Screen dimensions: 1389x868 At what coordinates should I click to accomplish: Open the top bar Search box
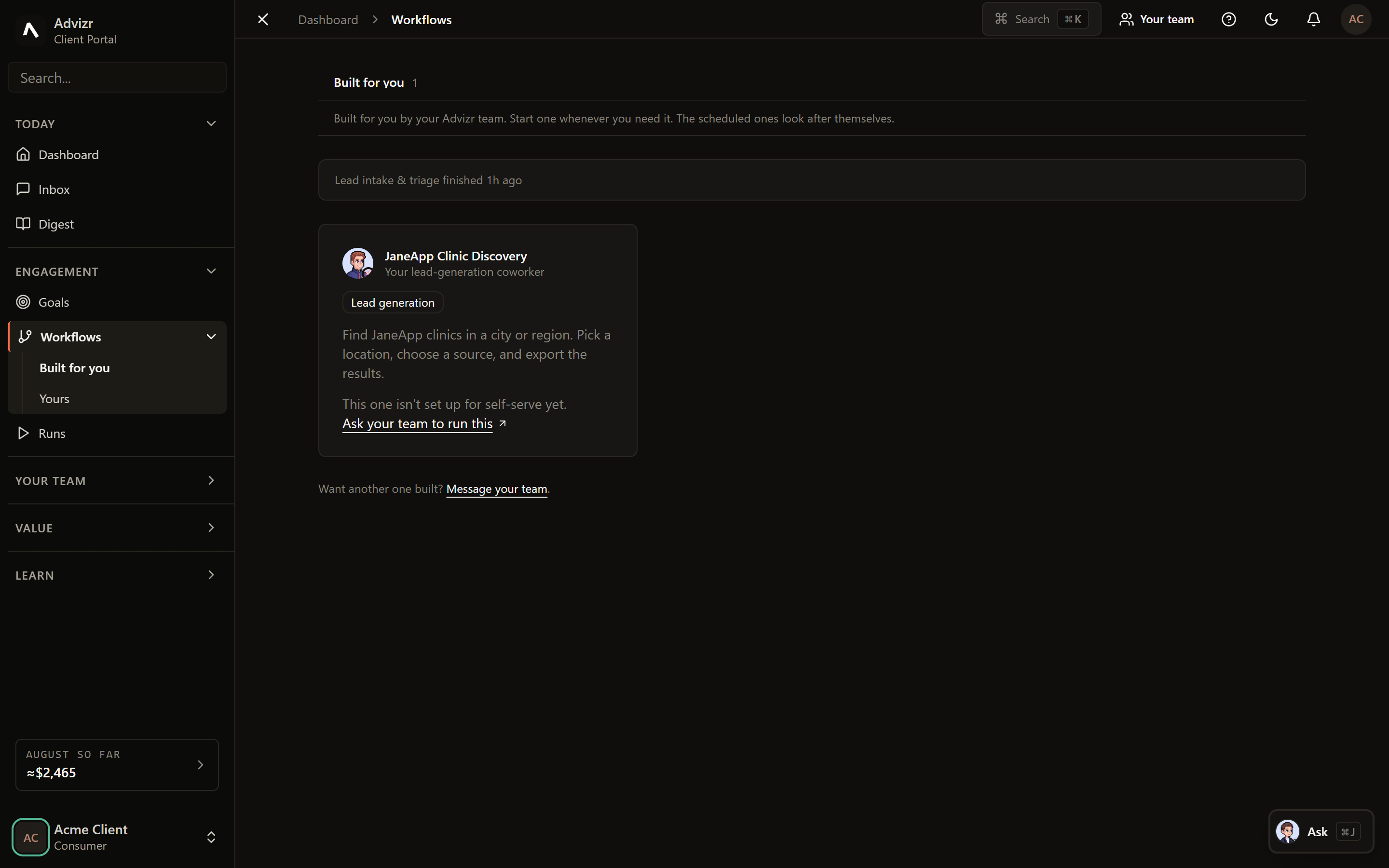click(x=1041, y=19)
